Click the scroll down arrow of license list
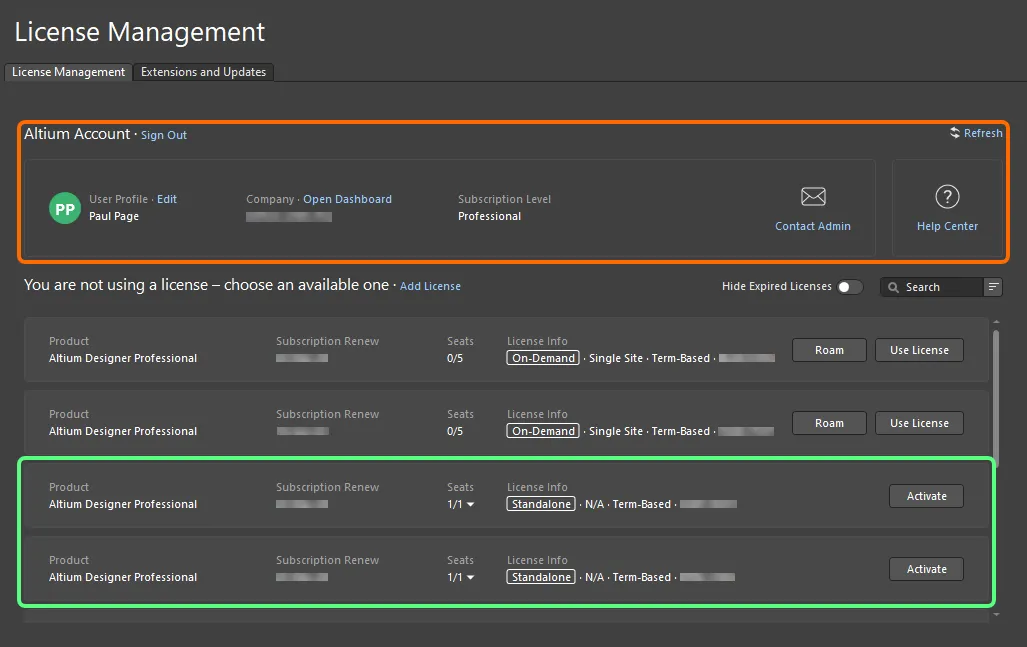 [x=996, y=614]
